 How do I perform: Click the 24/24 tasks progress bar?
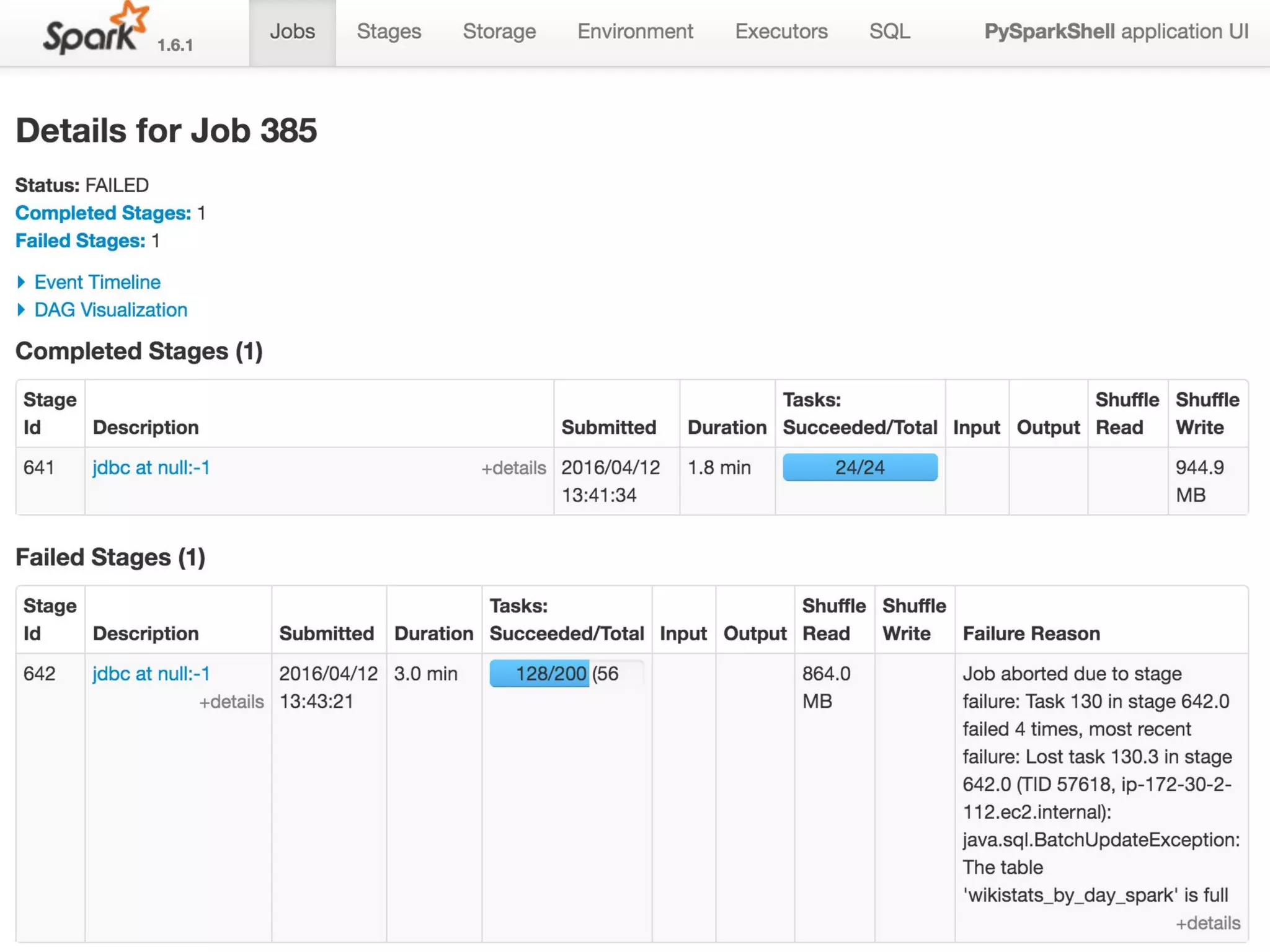click(859, 467)
